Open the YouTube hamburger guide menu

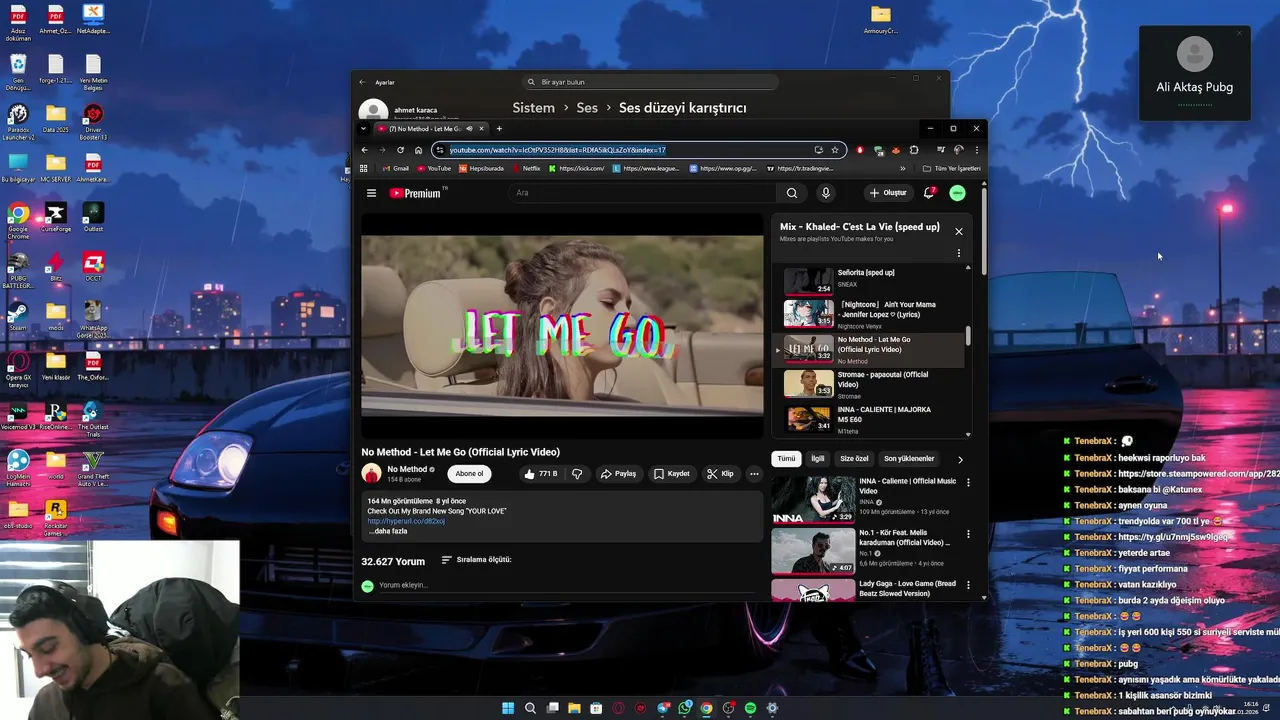[371, 193]
